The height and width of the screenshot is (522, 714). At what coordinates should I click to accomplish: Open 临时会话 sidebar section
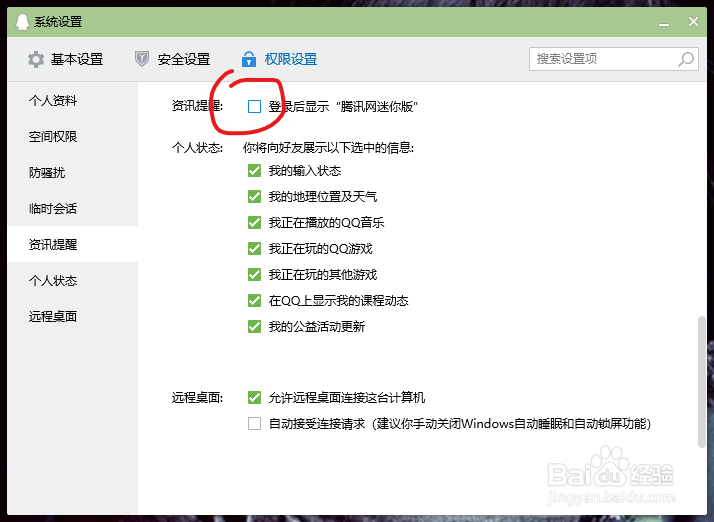(x=72, y=208)
